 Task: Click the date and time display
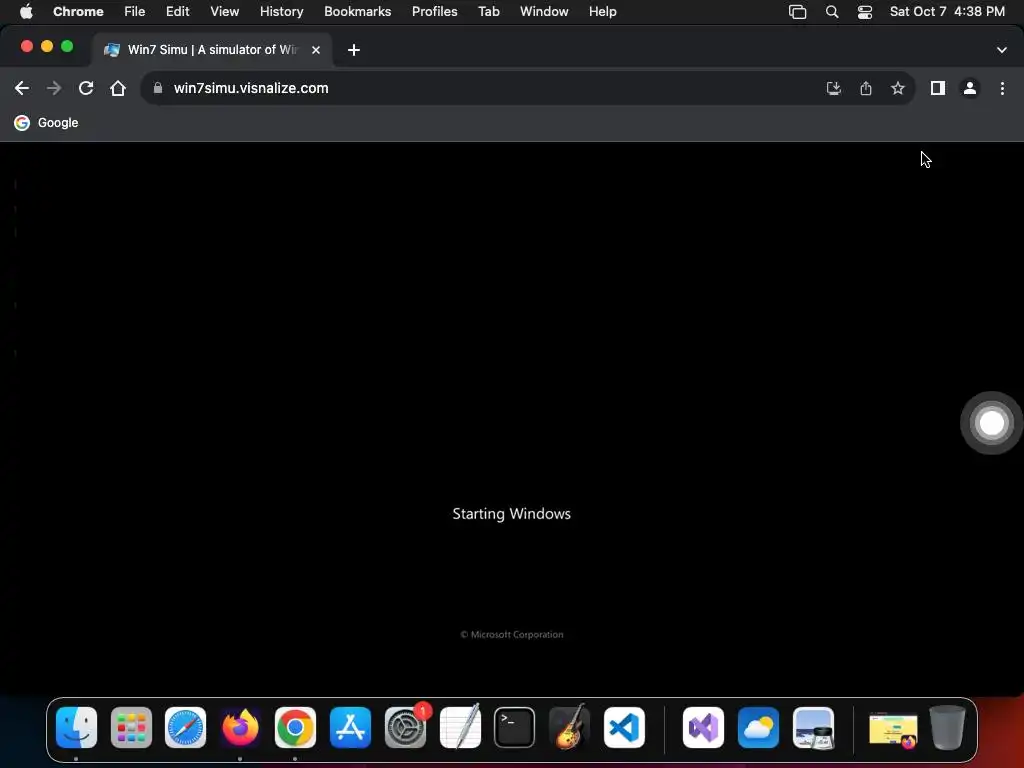coord(947,12)
